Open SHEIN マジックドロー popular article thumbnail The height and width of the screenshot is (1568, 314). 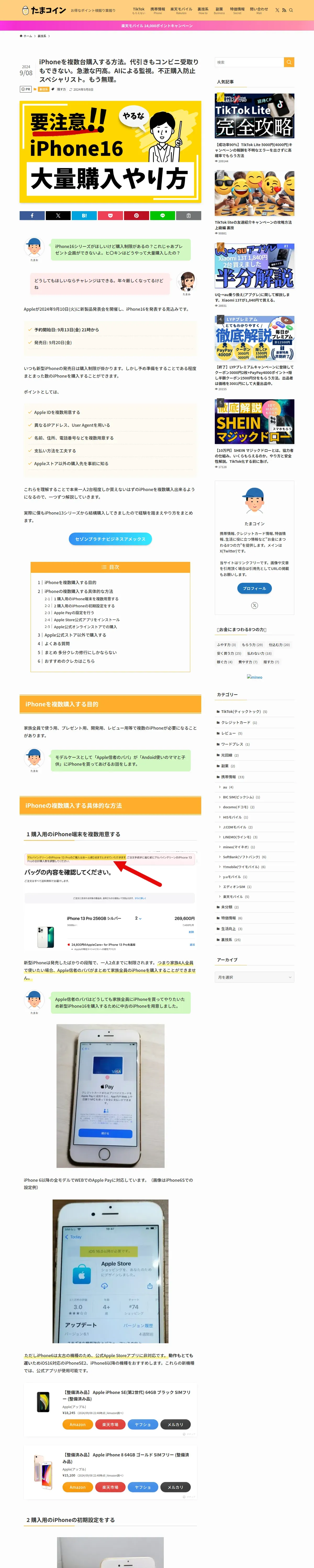[x=254, y=421]
